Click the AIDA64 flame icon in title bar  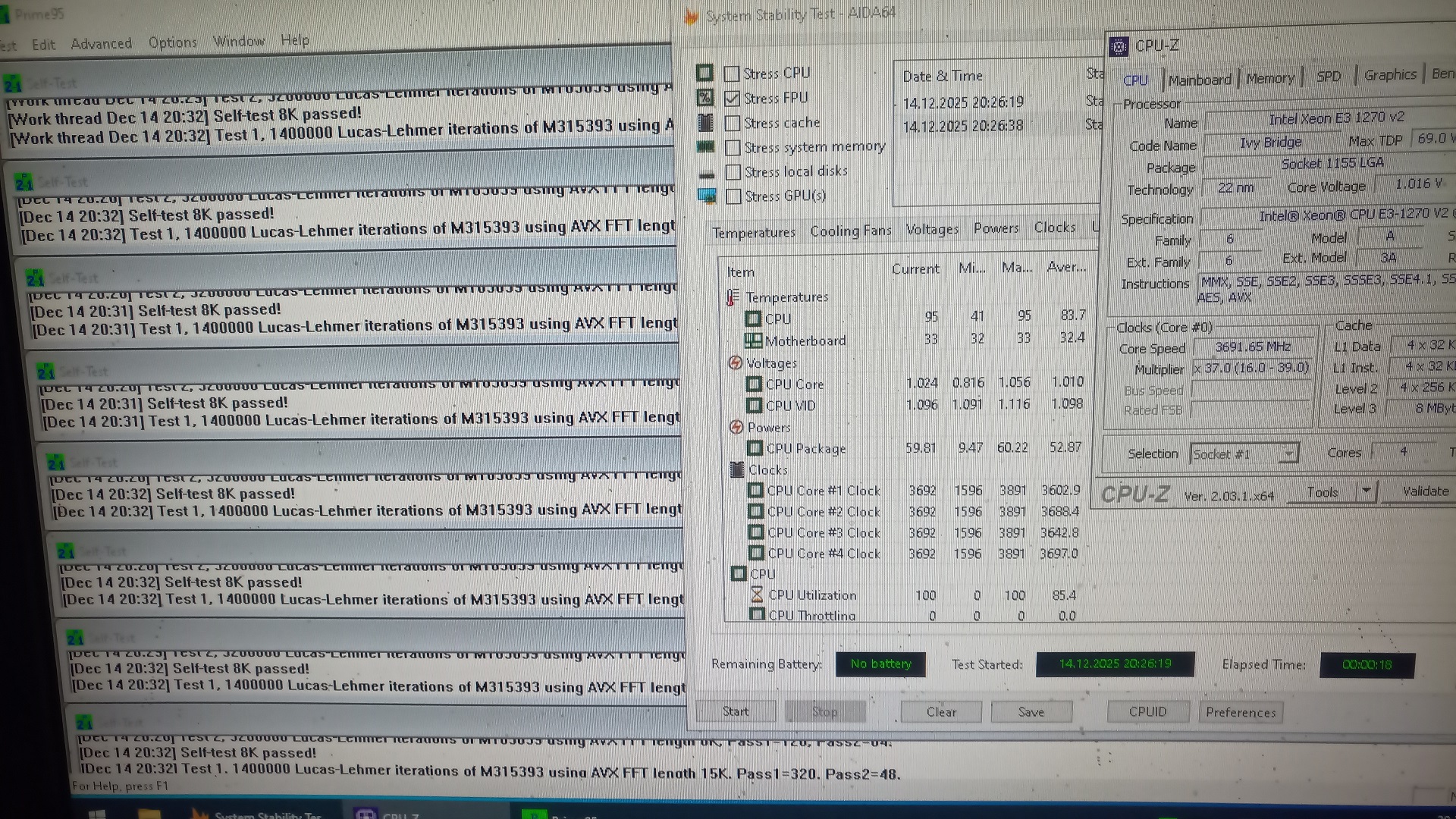691,16
